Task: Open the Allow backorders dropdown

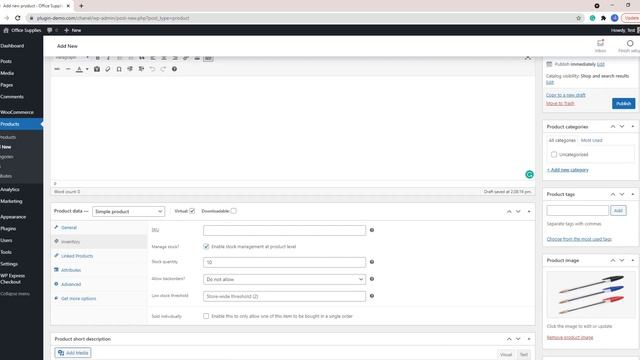Action: (x=284, y=279)
